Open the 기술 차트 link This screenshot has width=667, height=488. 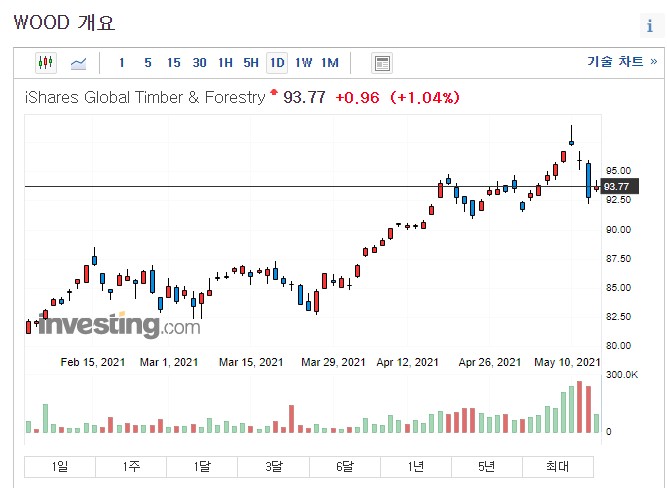coord(622,62)
